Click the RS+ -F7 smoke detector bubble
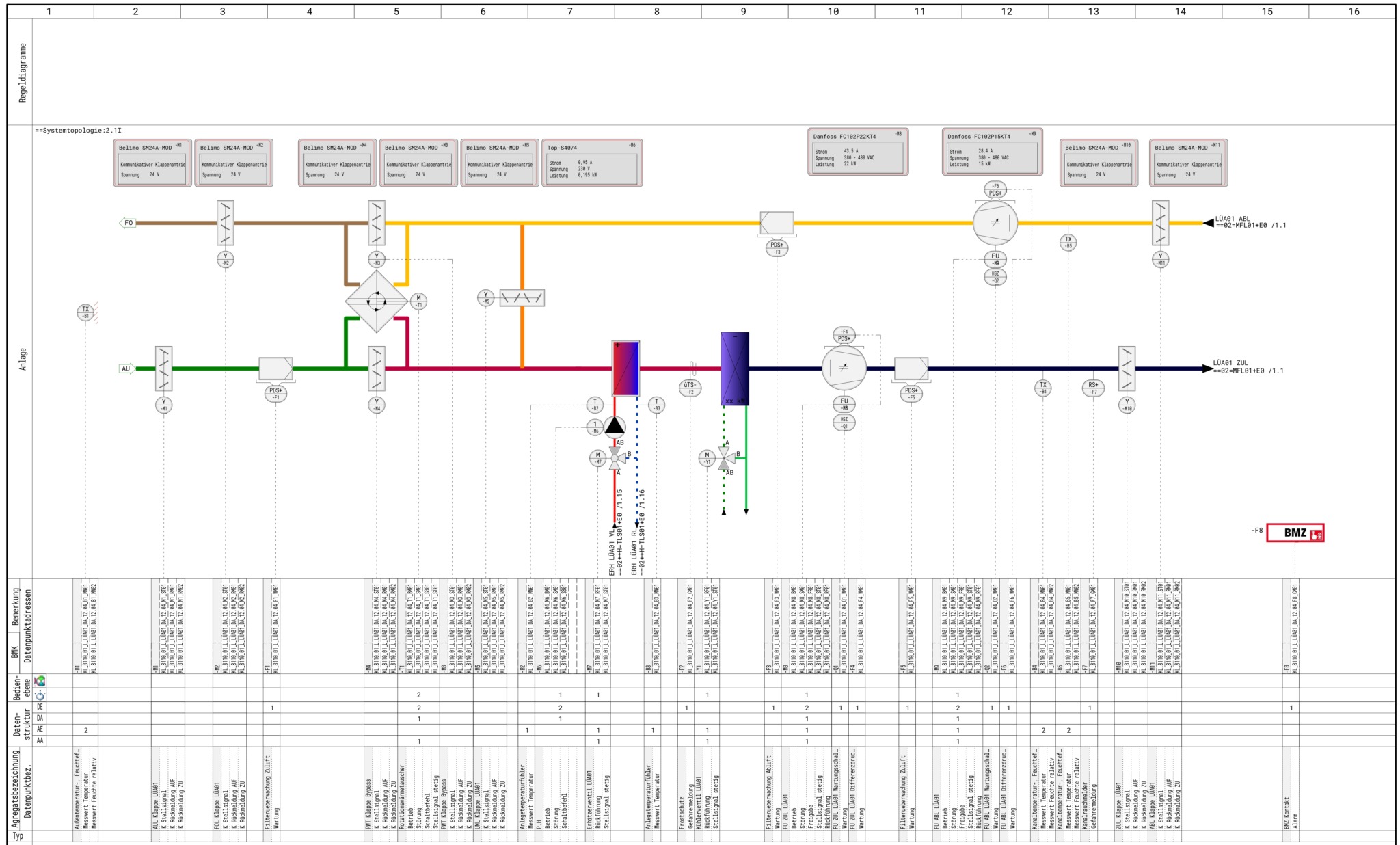 (x=1094, y=388)
